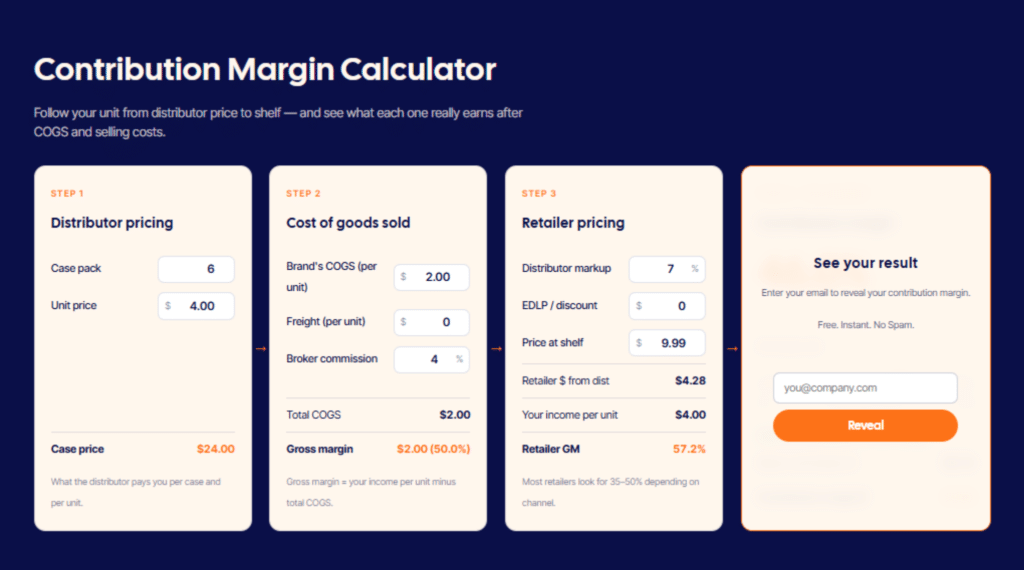
Task: Click the dollar sign in the Freight field
Action: 404,322
